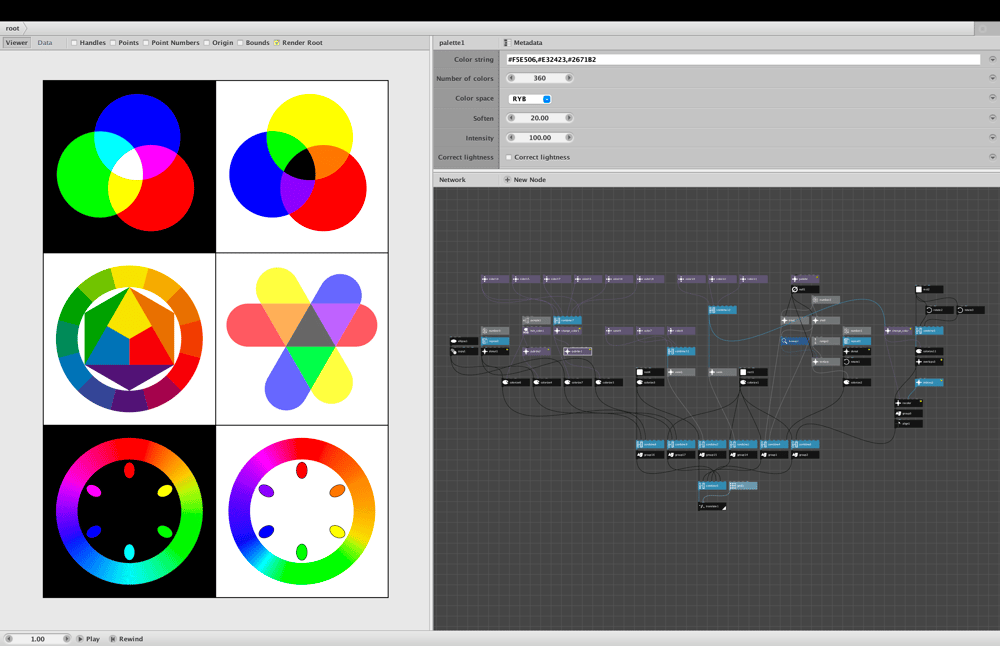Select the ellipse1 node in the network
Screen dimensions: 1000x646
click(464, 341)
